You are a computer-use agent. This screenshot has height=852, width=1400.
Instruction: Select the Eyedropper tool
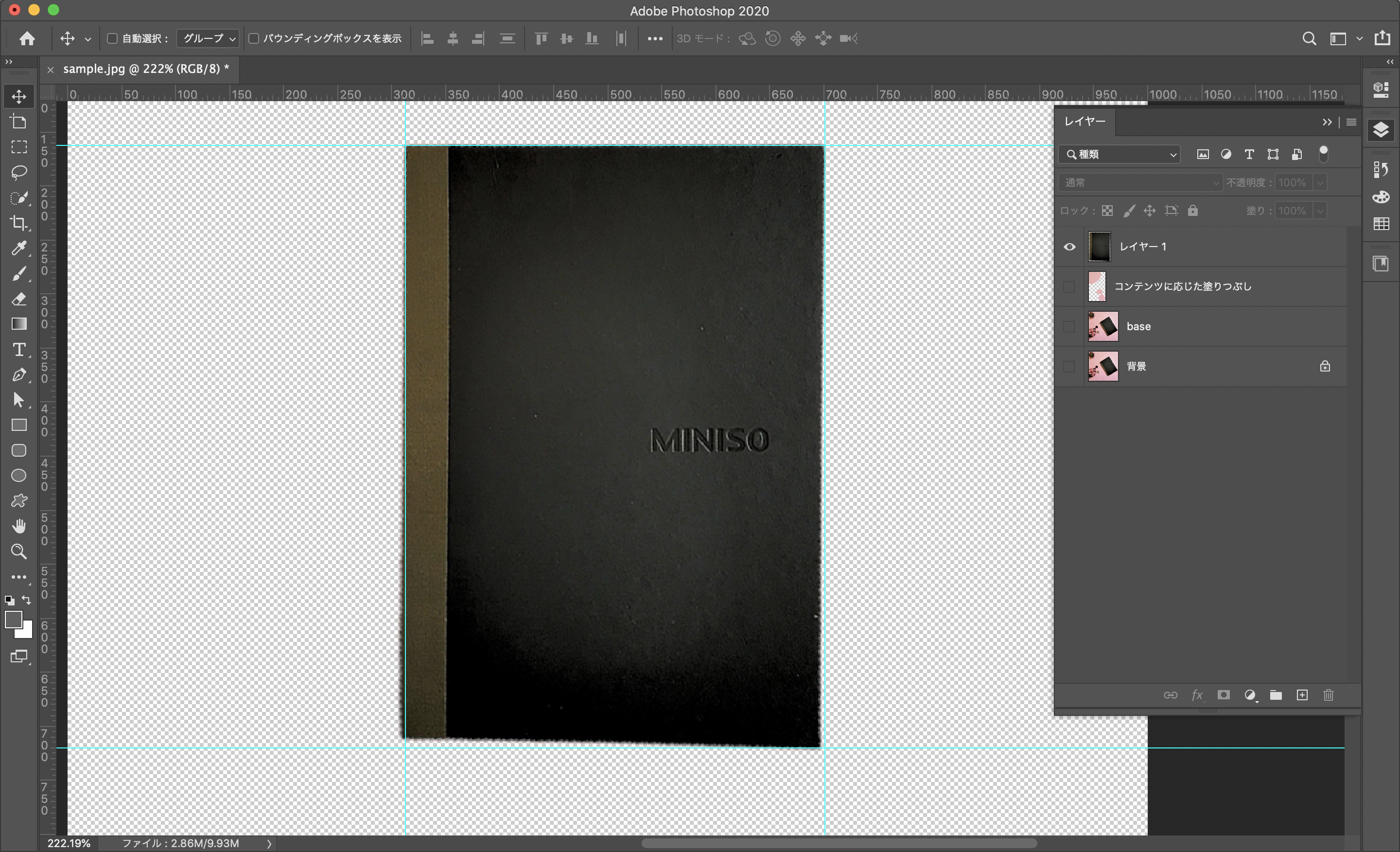[x=19, y=248]
